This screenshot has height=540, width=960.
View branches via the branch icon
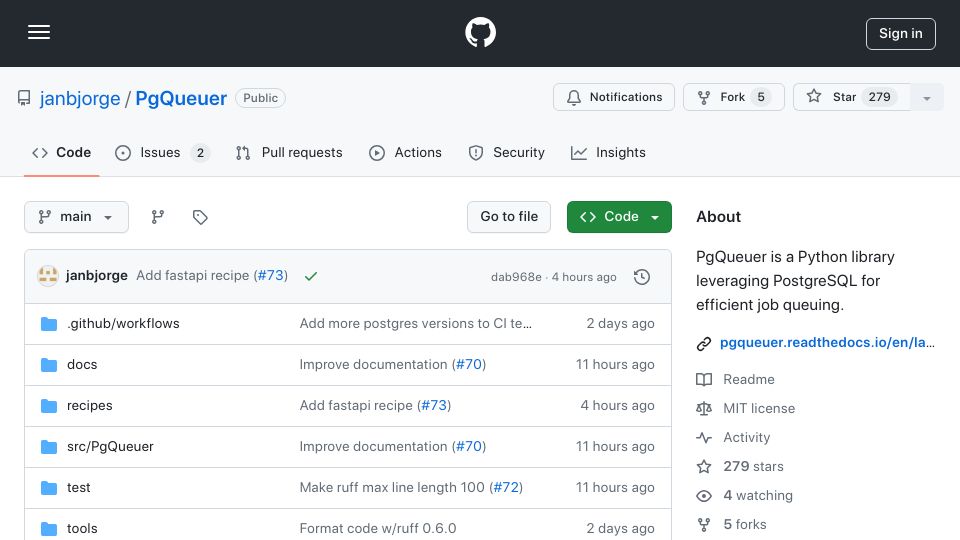click(158, 217)
